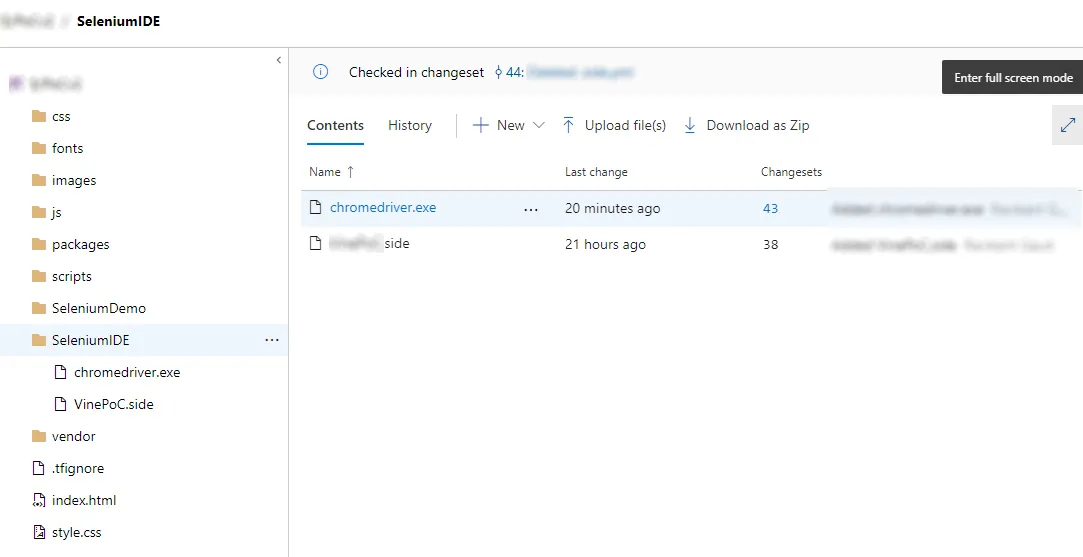Screen dimensions: 1083x557
Task: Click the full screen mode expand icon
Action: (1068, 125)
